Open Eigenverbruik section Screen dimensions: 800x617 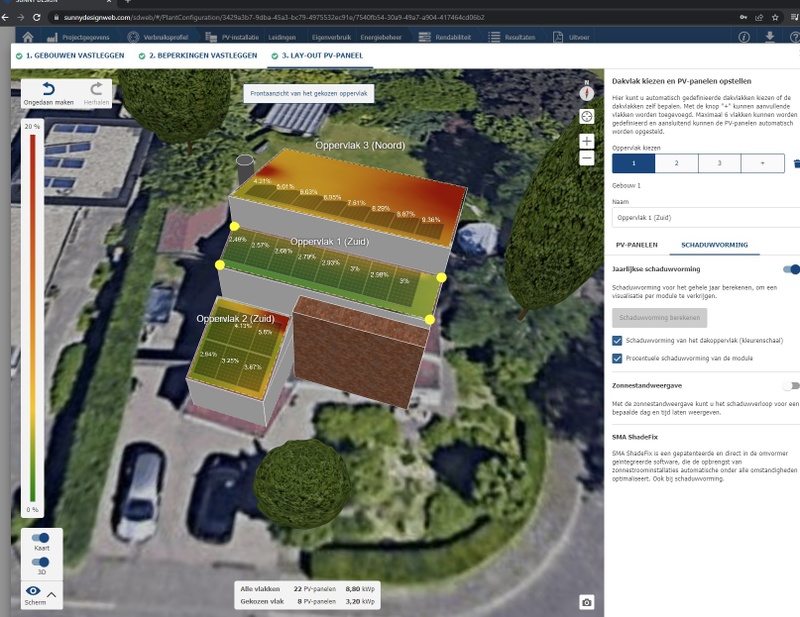click(x=331, y=37)
